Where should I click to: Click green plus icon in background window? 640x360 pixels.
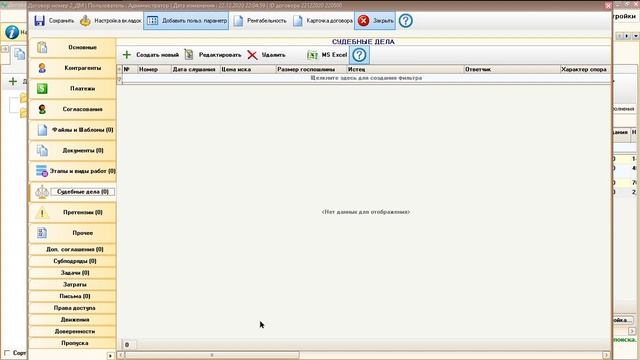point(13,81)
